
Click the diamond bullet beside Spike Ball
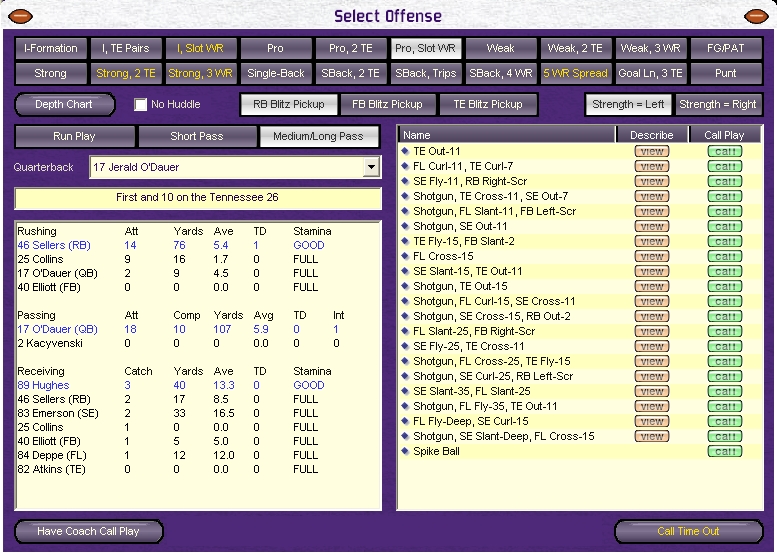(405, 451)
